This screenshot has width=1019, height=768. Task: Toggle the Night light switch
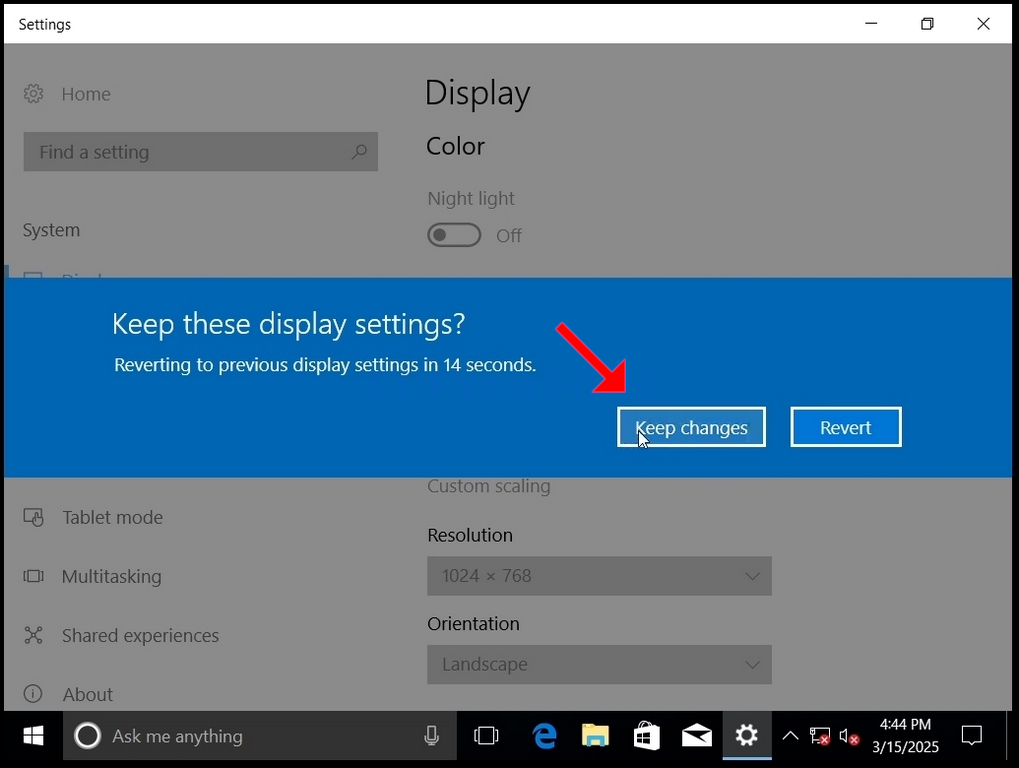point(454,235)
